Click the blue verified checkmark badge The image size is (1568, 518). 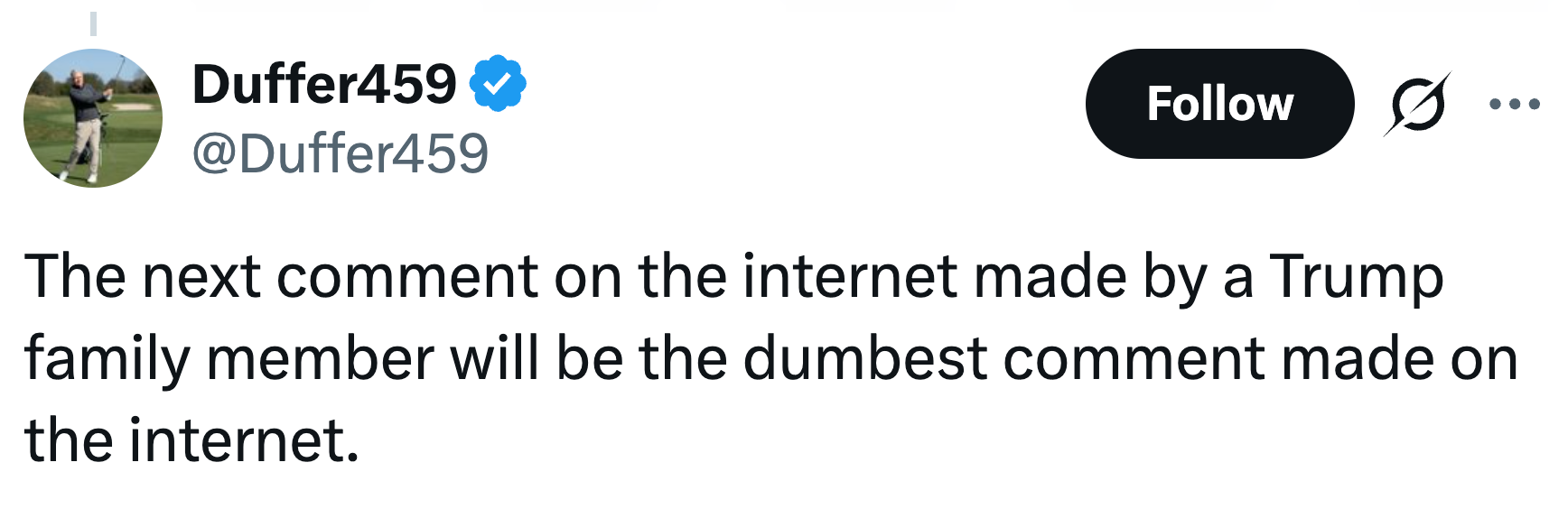pyautogui.click(x=498, y=83)
